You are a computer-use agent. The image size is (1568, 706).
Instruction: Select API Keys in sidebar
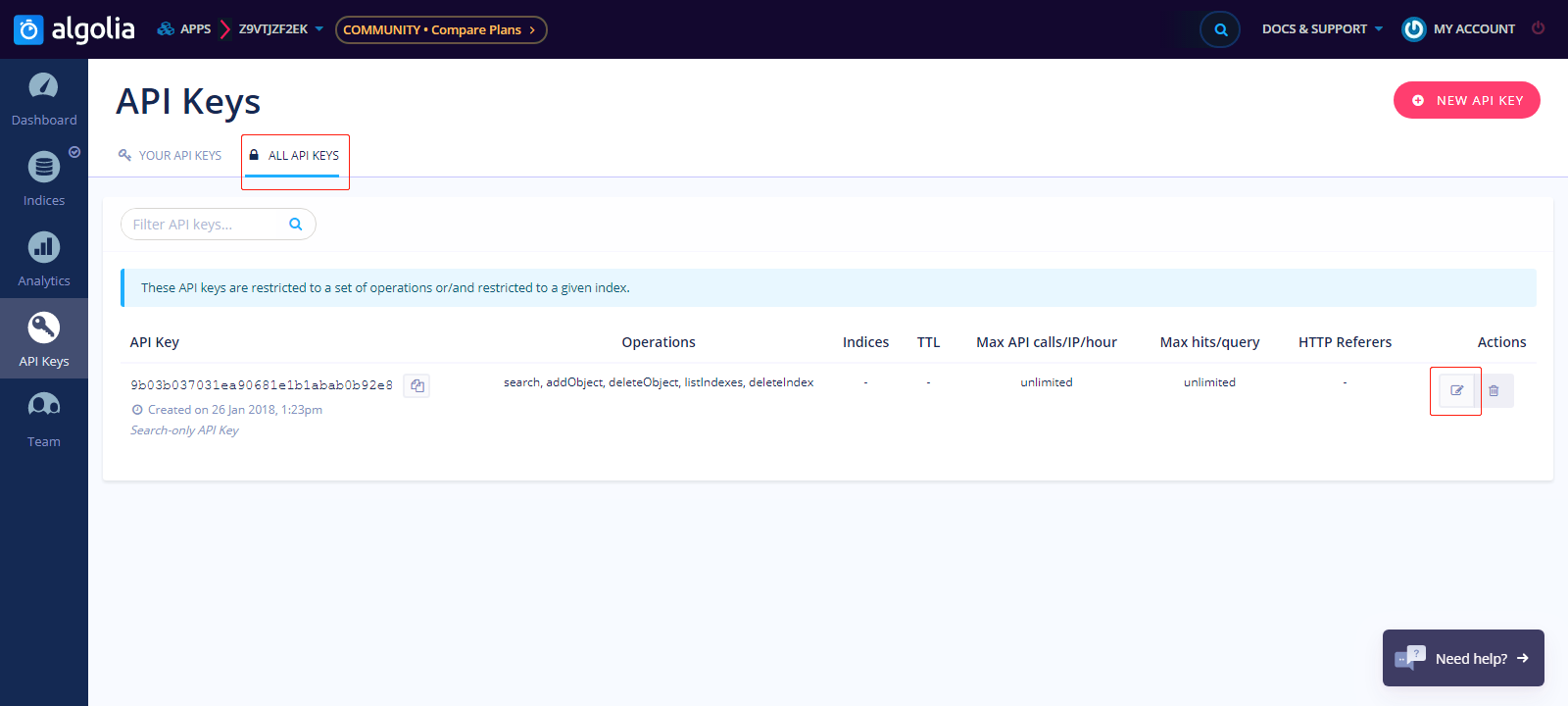[x=44, y=339]
